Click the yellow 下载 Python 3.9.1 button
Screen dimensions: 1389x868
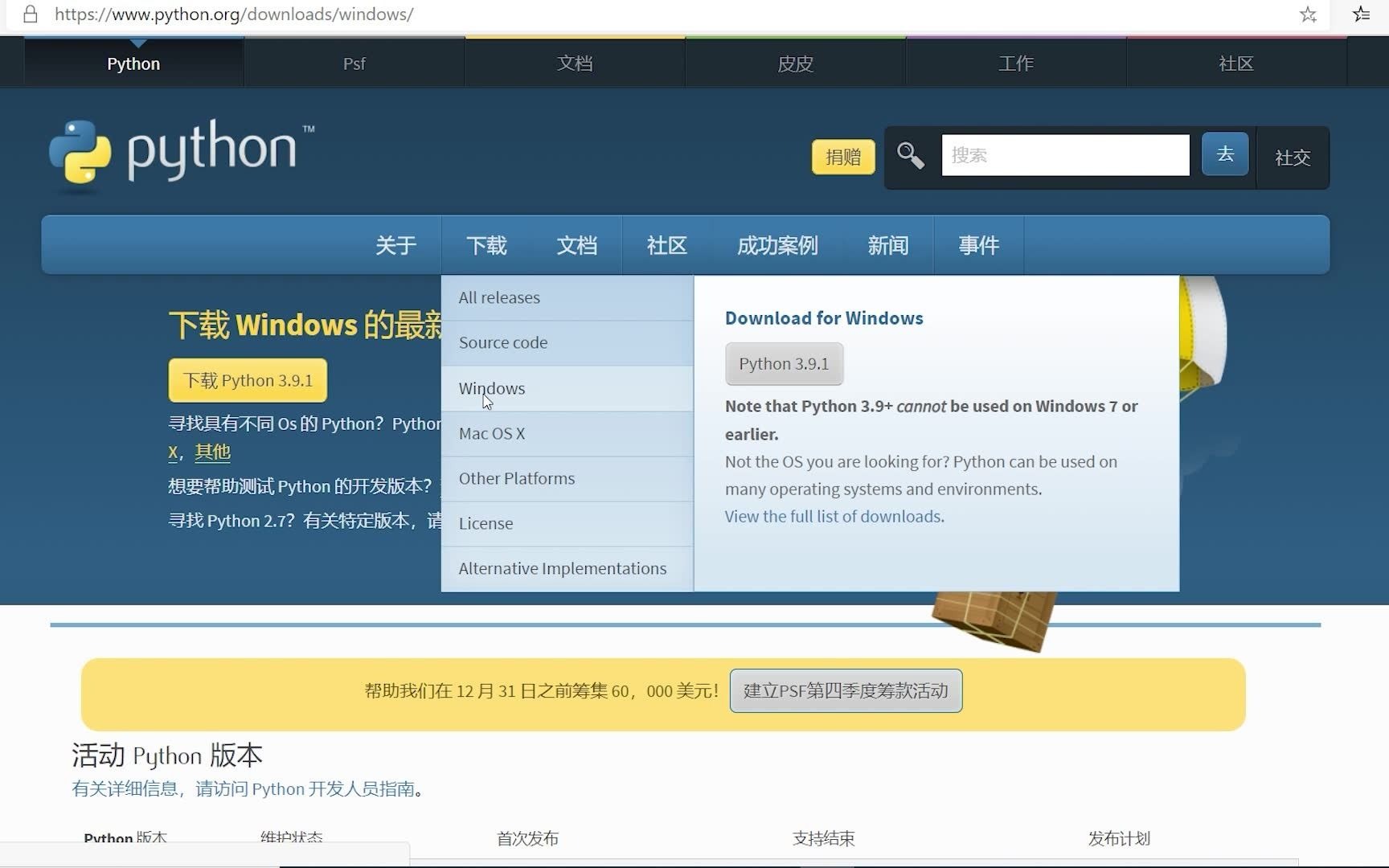point(248,380)
